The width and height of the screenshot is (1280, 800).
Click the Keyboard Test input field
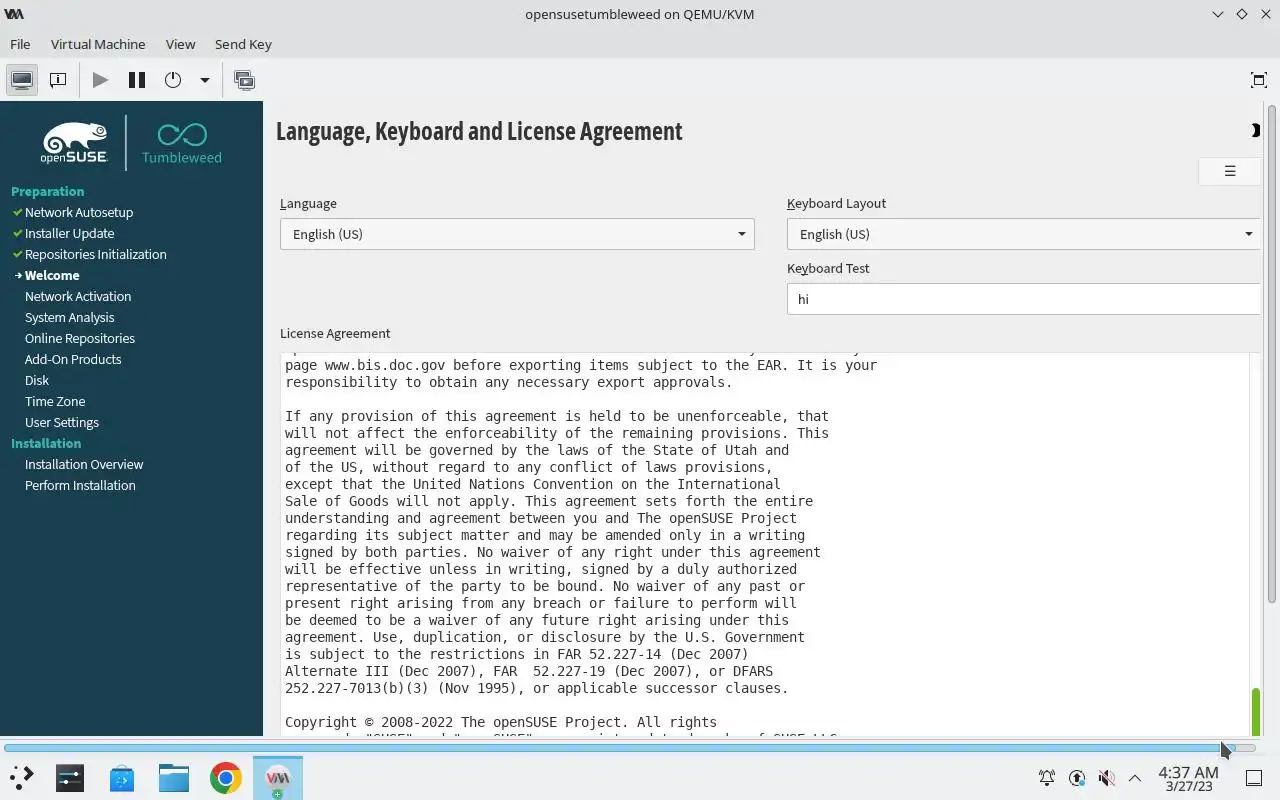[1023, 299]
